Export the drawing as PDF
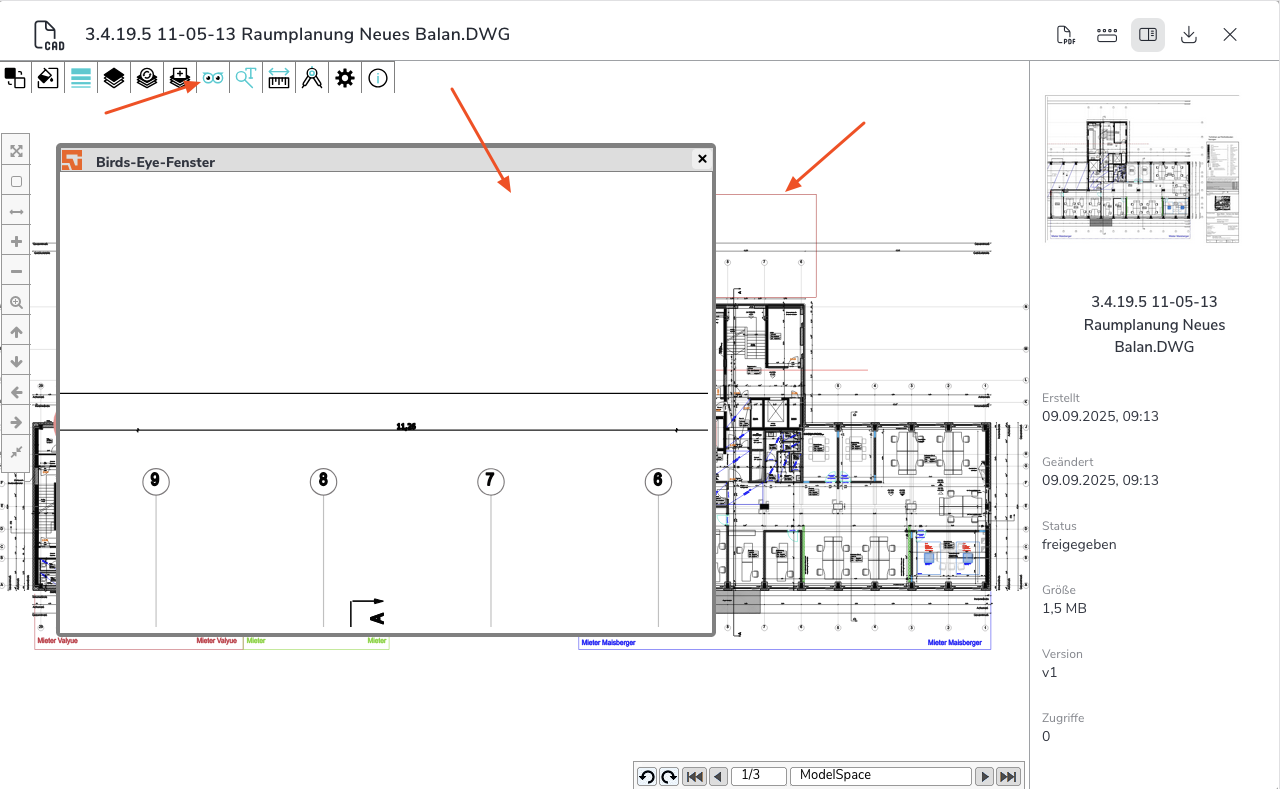The width and height of the screenshot is (1280, 789). pos(1066,35)
